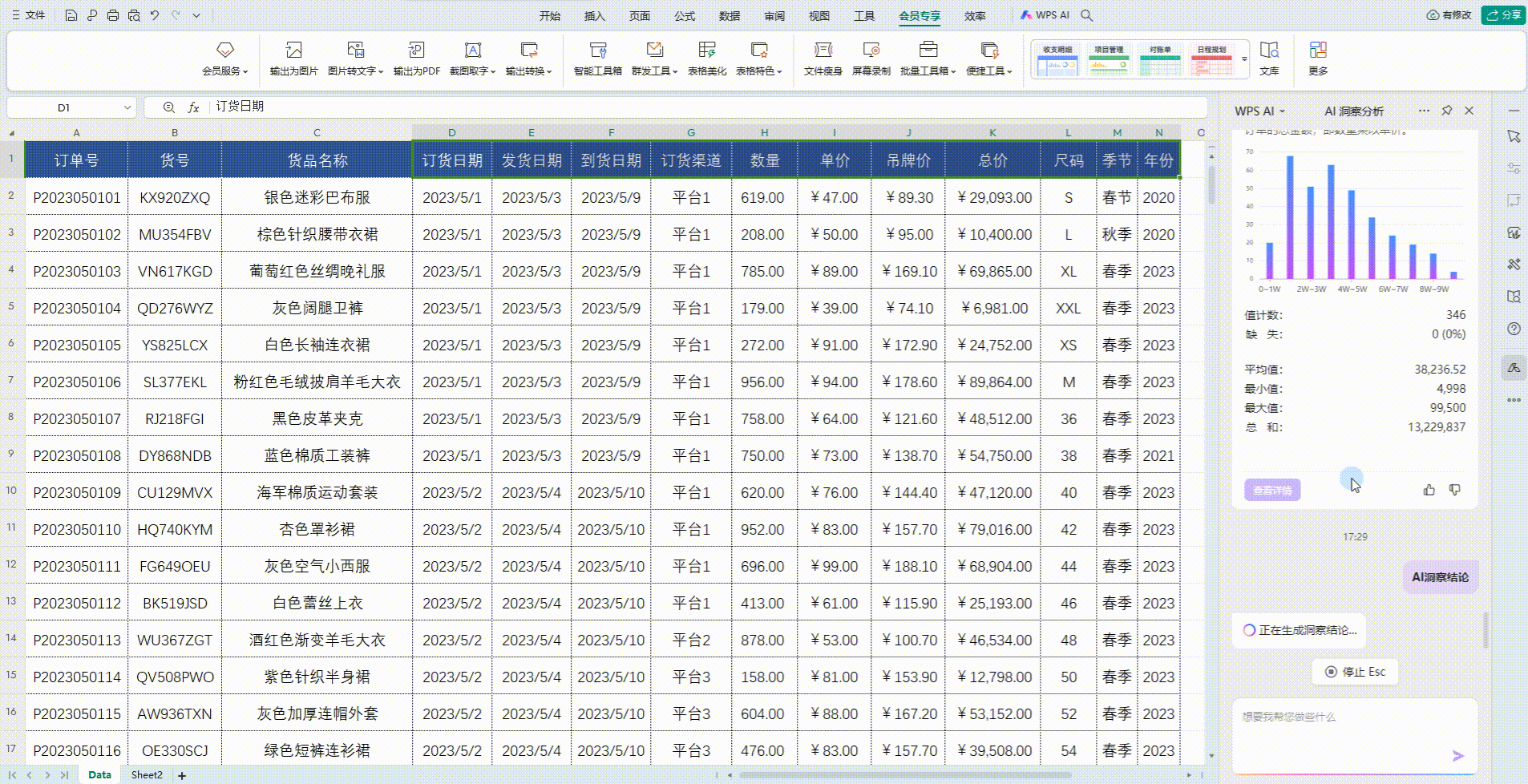Click the 分享 share button
The height and width of the screenshot is (784, 1528).
[x=1503, y=15]
